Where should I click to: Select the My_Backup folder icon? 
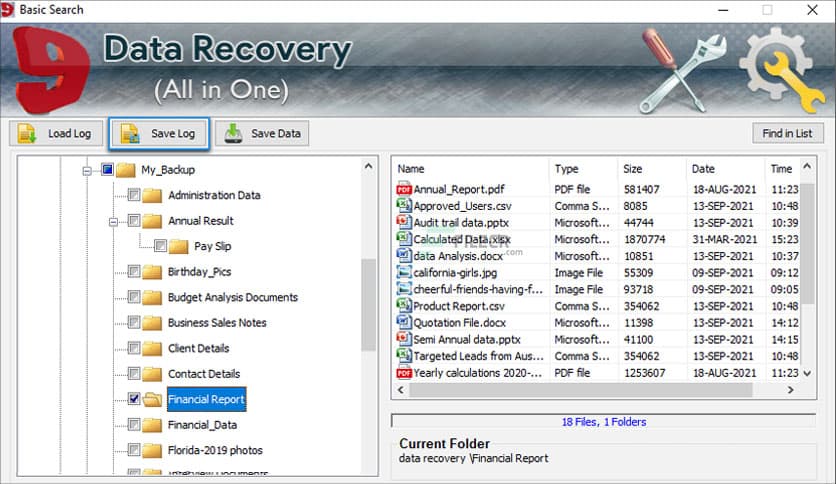click(x=126, y=170)
